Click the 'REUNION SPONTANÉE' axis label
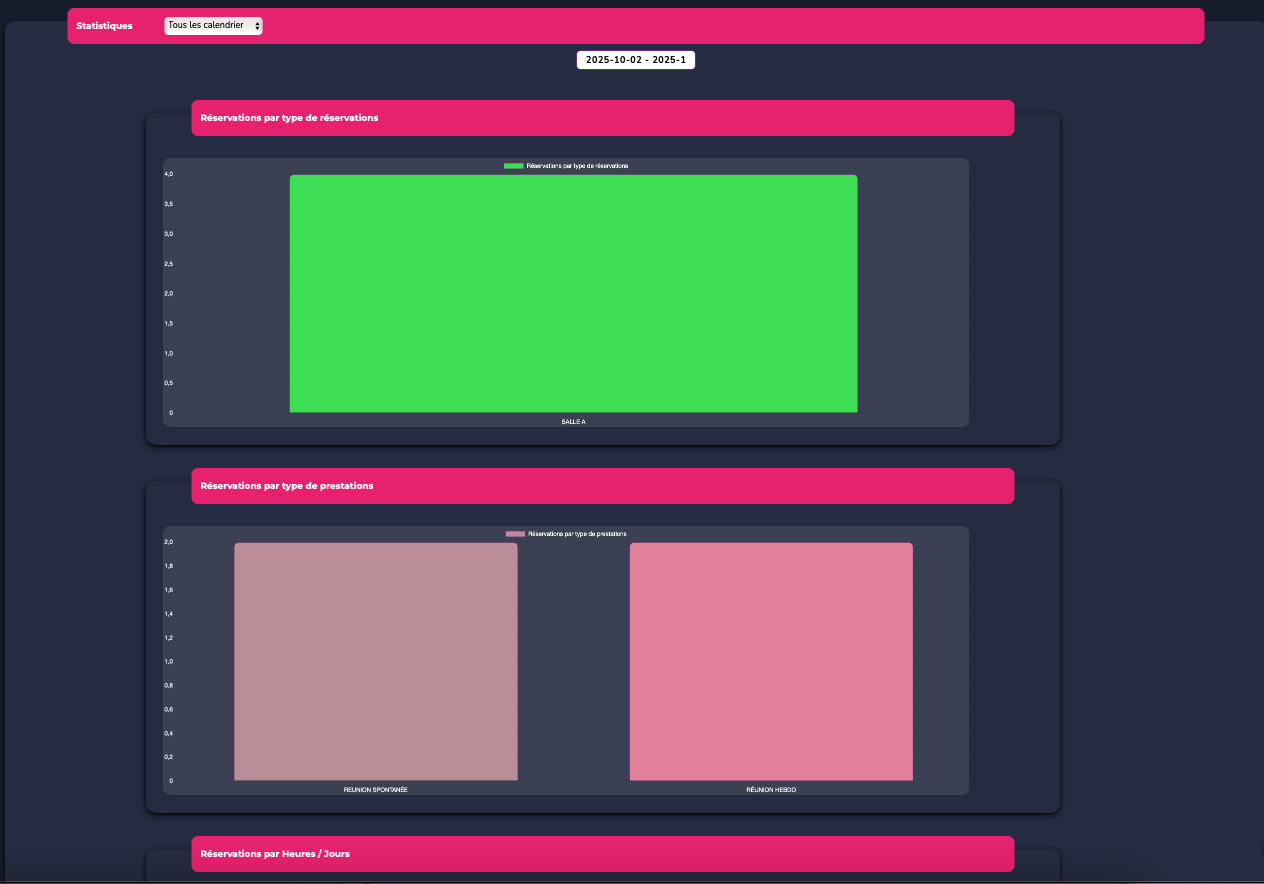Image resolution: width=1264 pixels, height=884 pixels. (375, 790)
